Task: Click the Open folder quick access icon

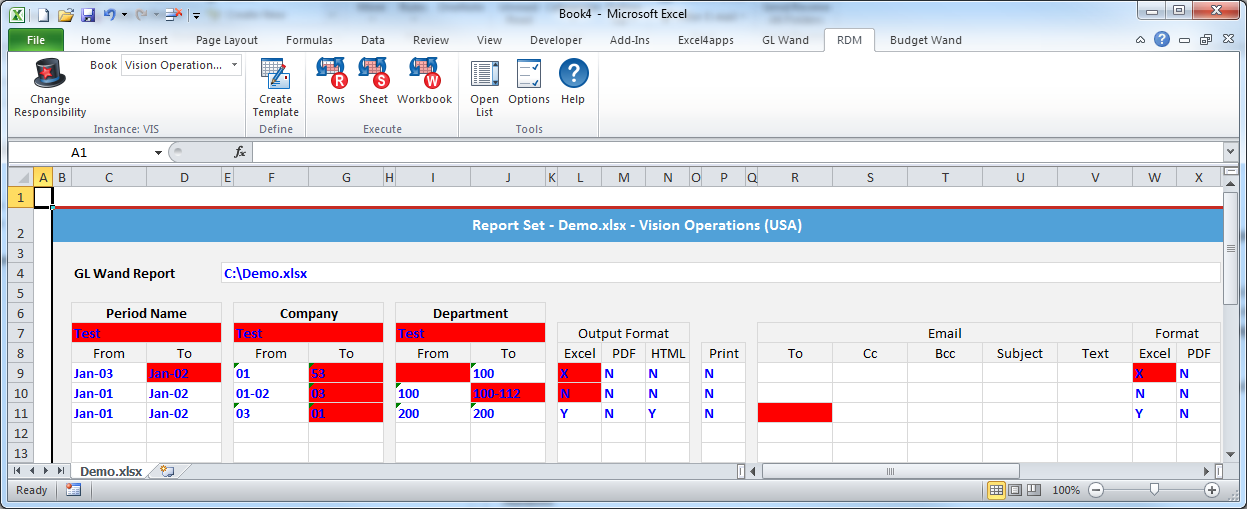Action: 66,15
